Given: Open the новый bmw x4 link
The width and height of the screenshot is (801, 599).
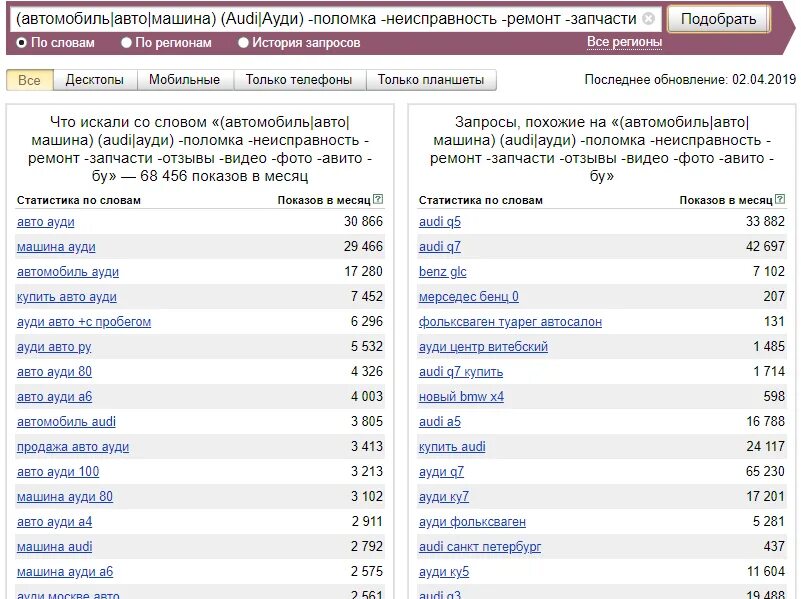Looking at the screenshot, I should (461, 397).
